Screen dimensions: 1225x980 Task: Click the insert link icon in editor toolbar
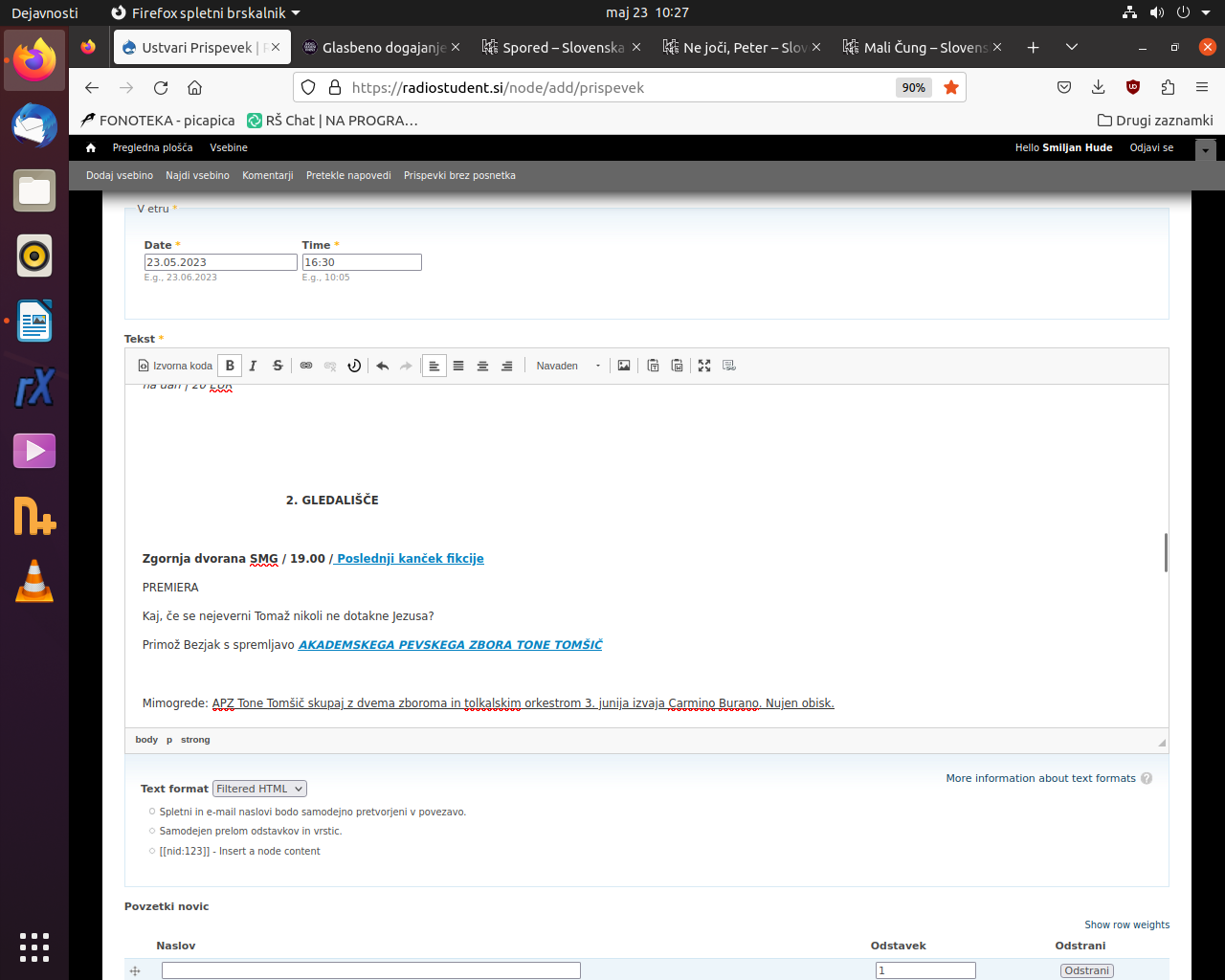pos(306,366)
